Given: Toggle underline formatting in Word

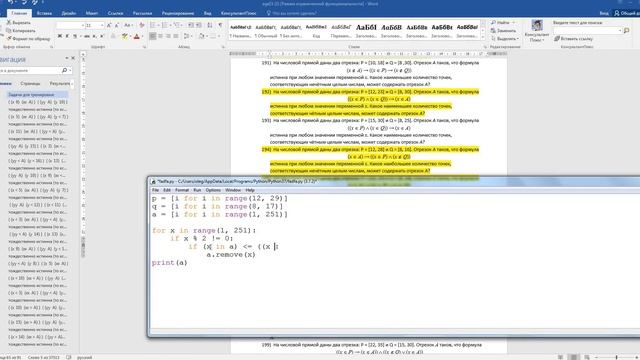Looking at the screenshot, I should 75,36.
